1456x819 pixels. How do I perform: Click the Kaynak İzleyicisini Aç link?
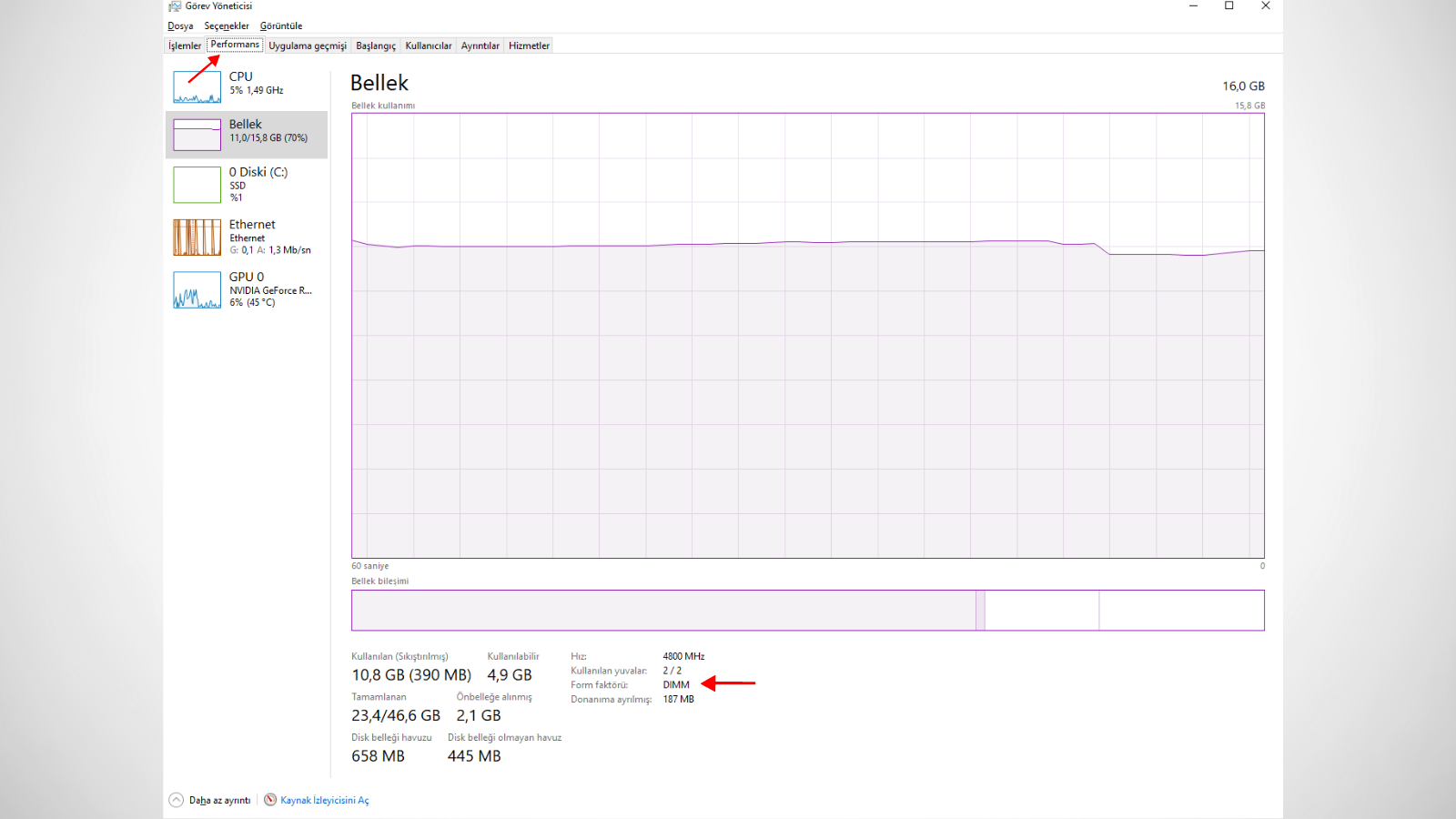[x=325, y=801]
